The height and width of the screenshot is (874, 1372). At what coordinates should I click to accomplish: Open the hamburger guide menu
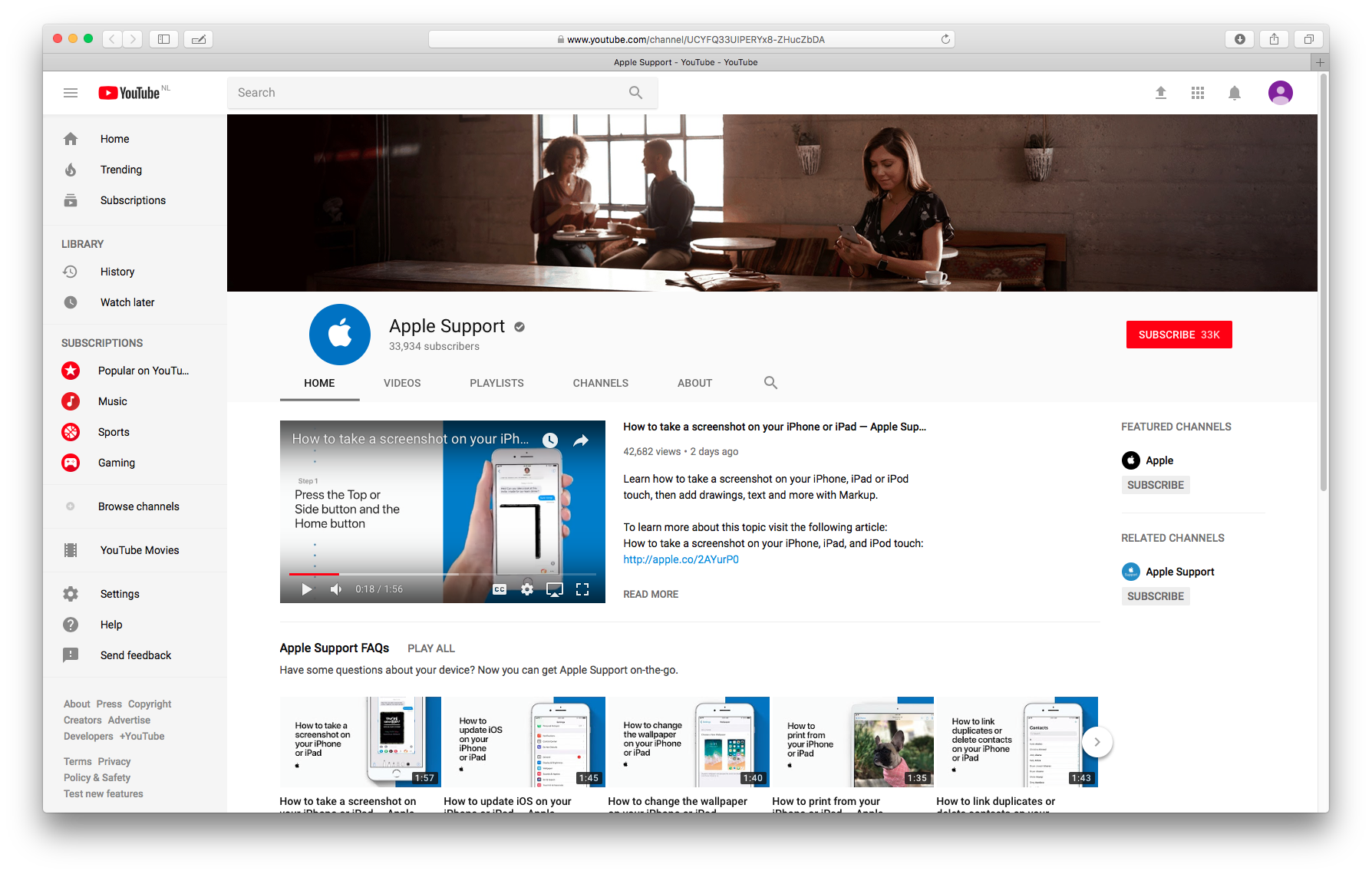click(71, 93)
